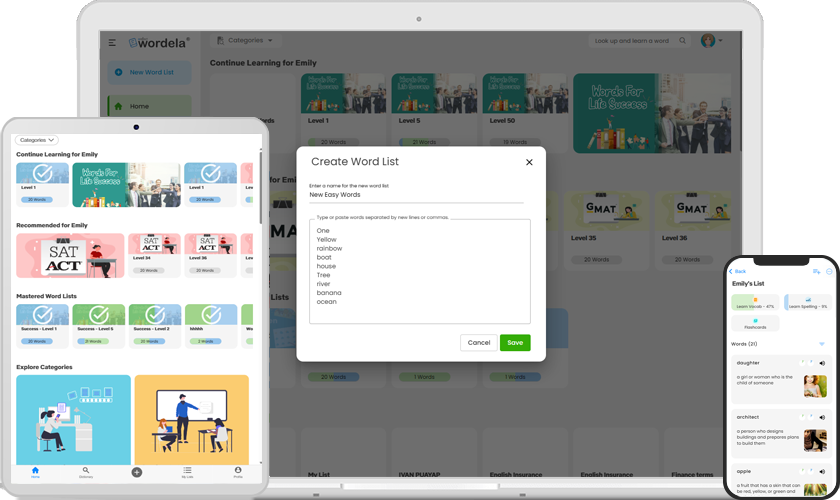840x500 pixels.
Task: Tap the Home icon in tablet bottom bar
Action: [x=35, y=471]
